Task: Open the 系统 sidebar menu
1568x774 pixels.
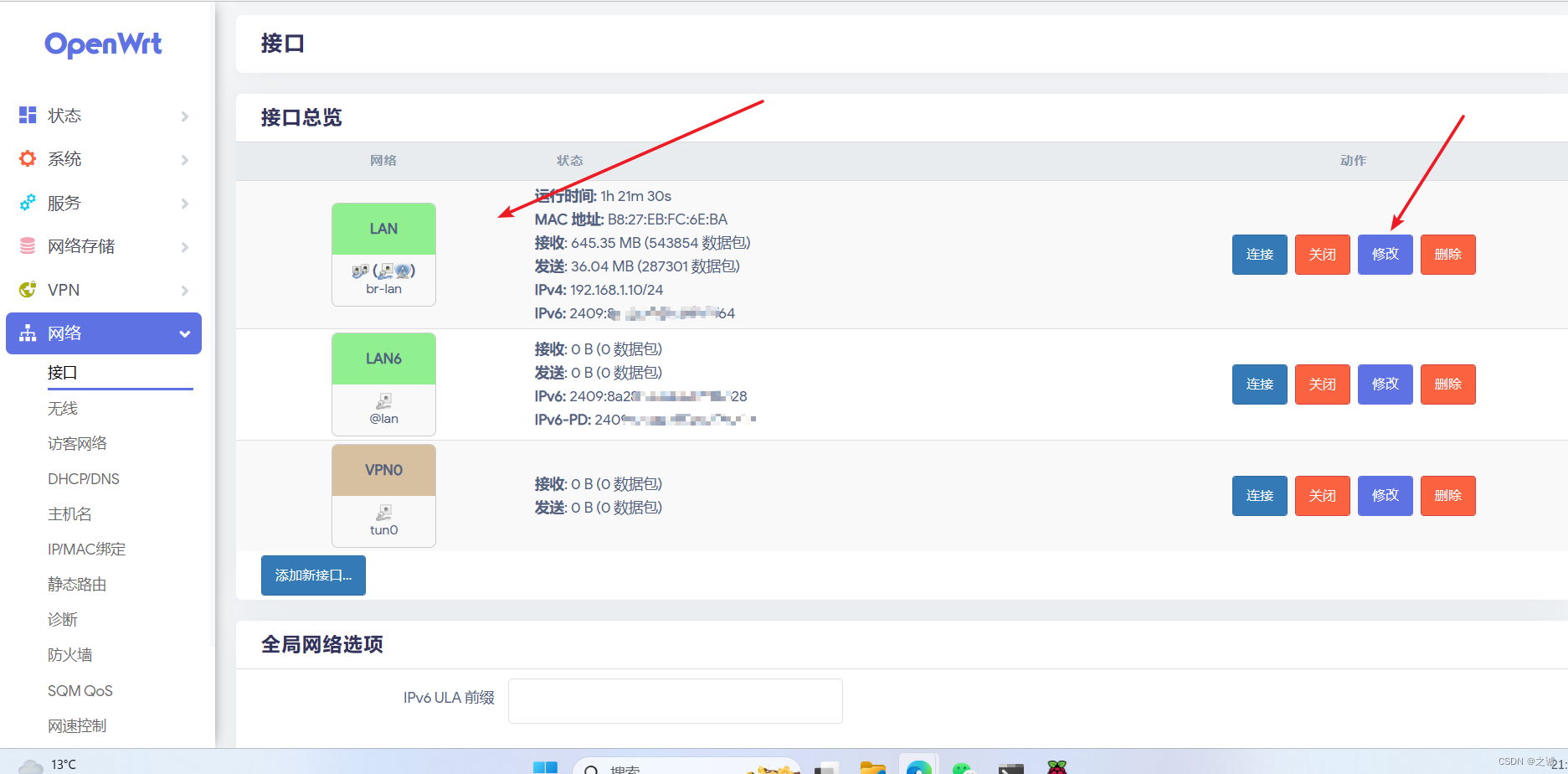Action: (x=104, y=159)
